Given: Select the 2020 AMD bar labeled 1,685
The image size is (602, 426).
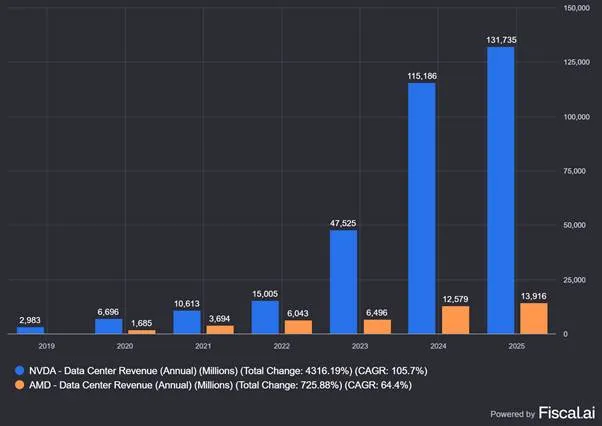Looking at the screenshot, I should click(x=142, y=332).
